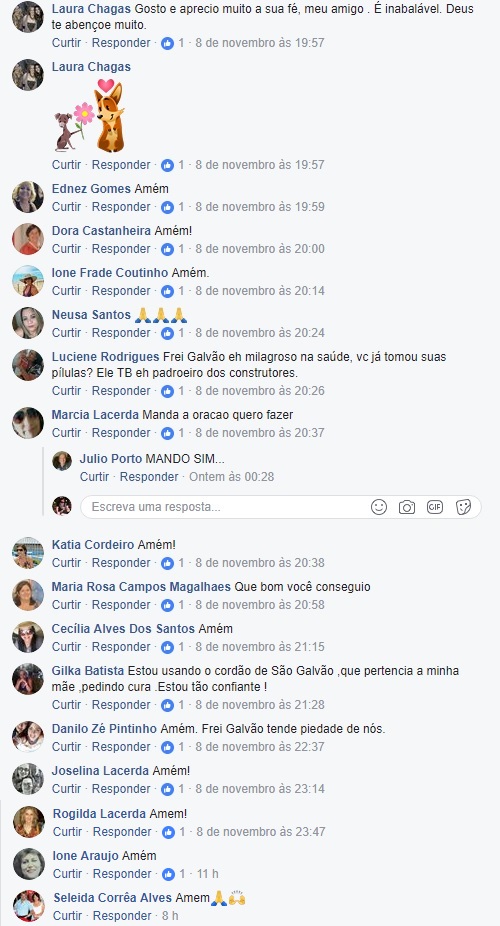Click like count icon on Ione Araujo's comment

(x=169, y=873)
